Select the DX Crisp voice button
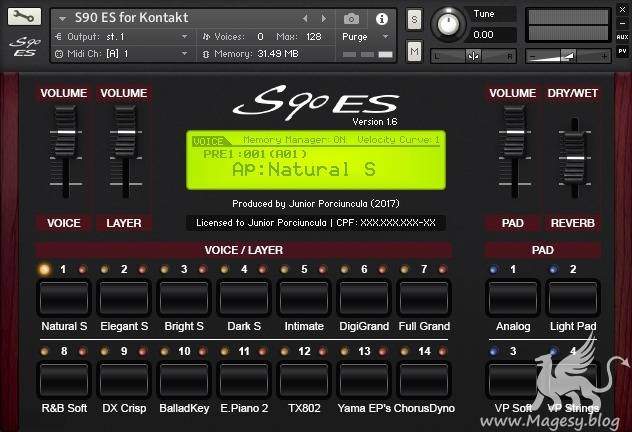The image size is (632, 432). tap(124, 380)
